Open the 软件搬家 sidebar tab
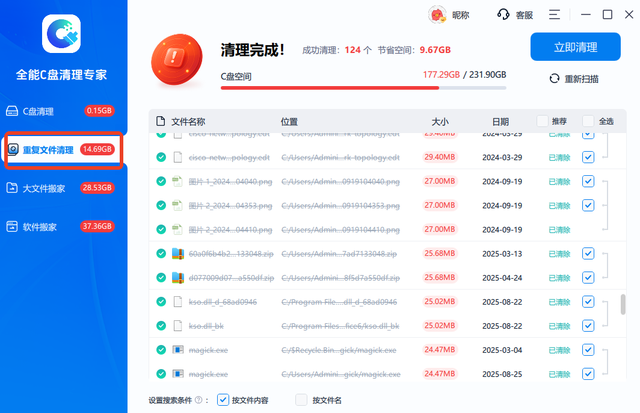 coord(60,226)
